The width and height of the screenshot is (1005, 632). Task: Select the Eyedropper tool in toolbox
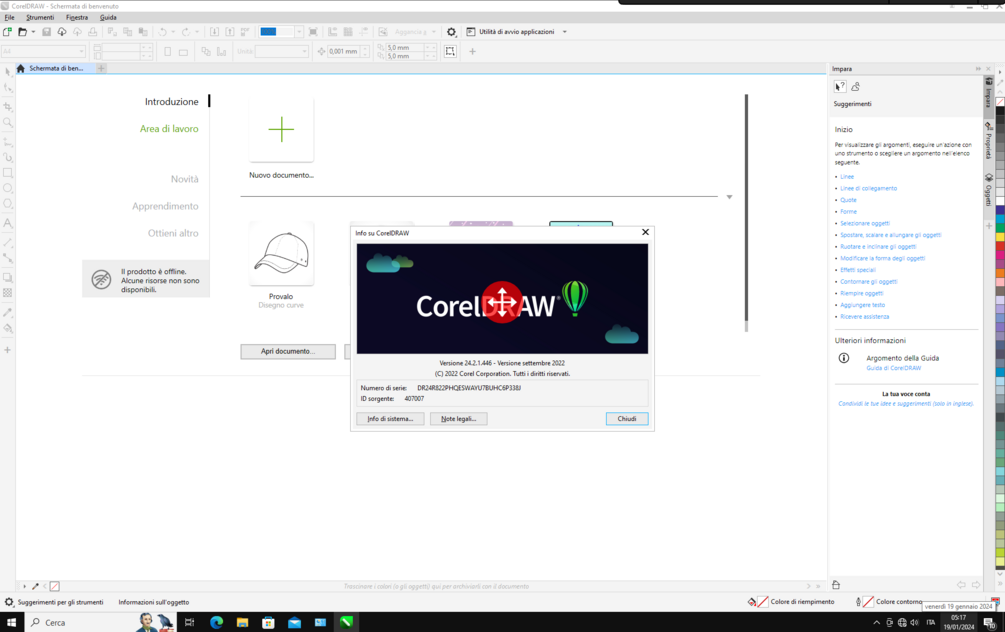(x=8, y=312)
